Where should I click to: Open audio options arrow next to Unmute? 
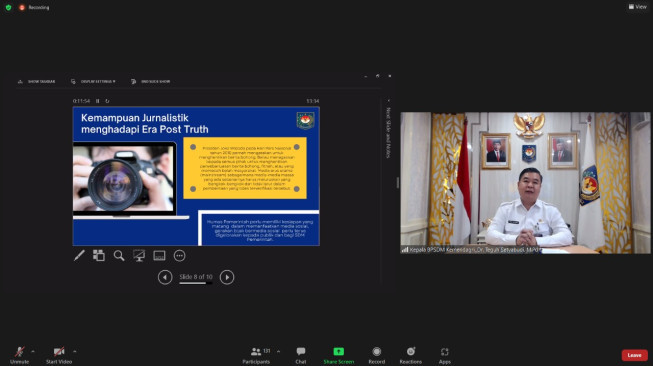33,351
